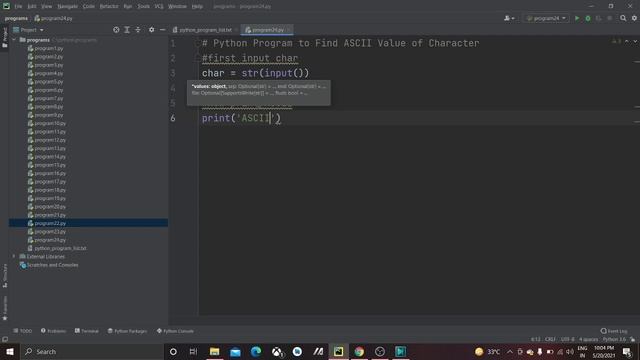640x360 pixels.
Task: Open Project panel options gear
Action: [151, 30]
